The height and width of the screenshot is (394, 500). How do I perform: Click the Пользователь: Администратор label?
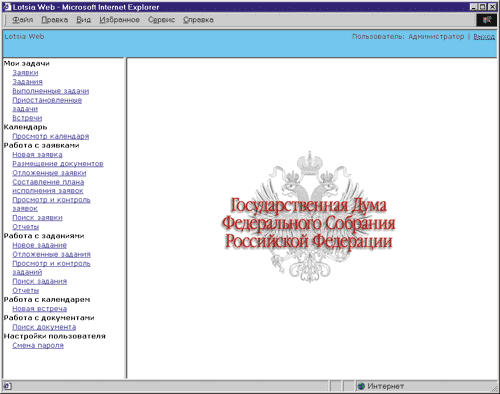[408, 37]
